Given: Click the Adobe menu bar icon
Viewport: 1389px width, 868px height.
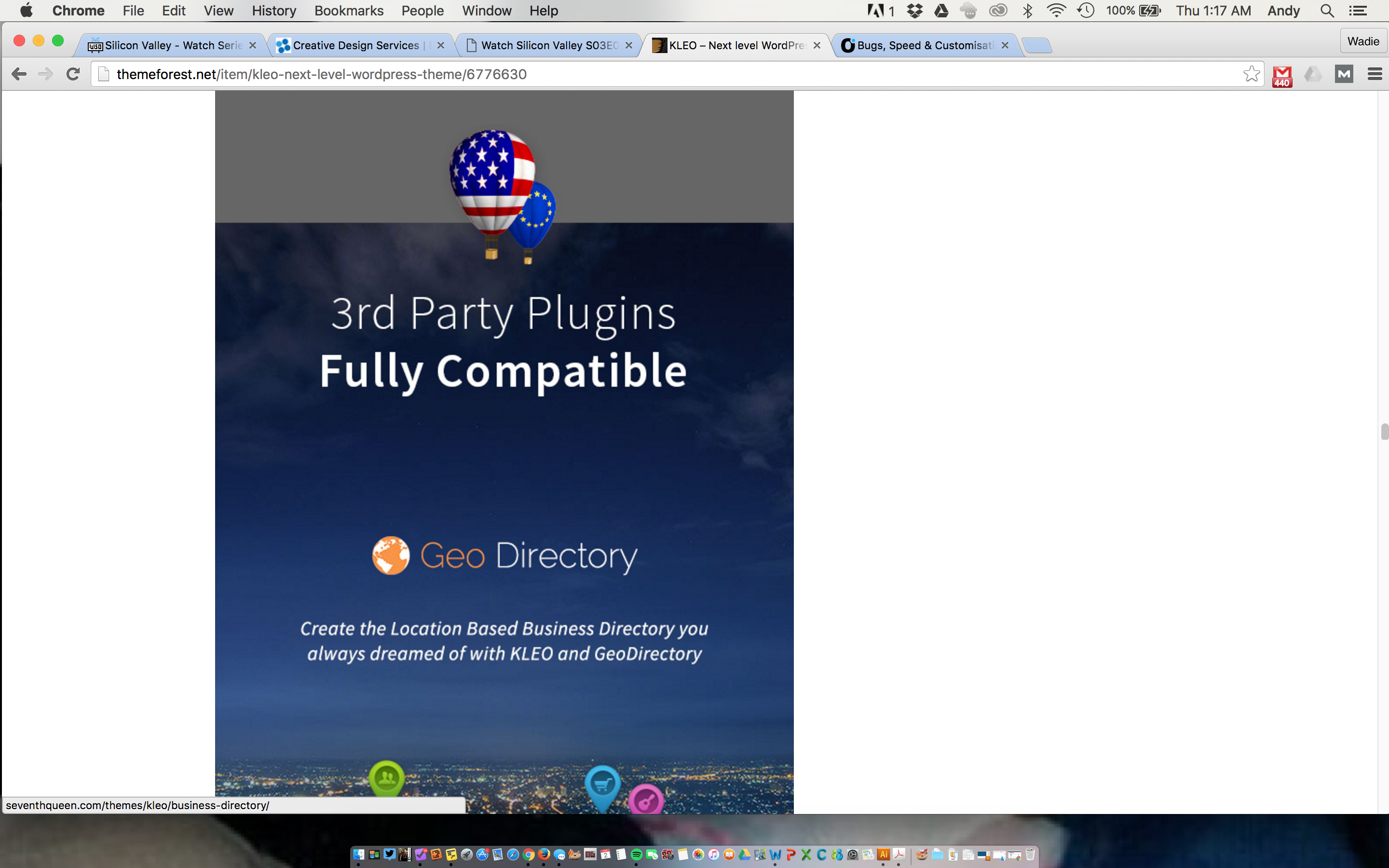Looking at the screenshot, I should [x=881, y=10].
